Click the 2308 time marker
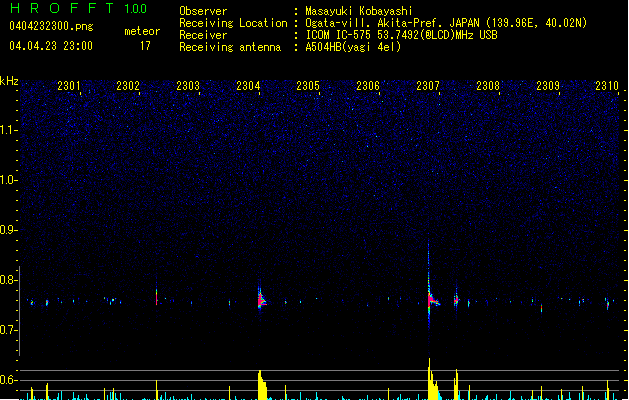The height and width of the screenshot is (400, 629). point(488,86)
